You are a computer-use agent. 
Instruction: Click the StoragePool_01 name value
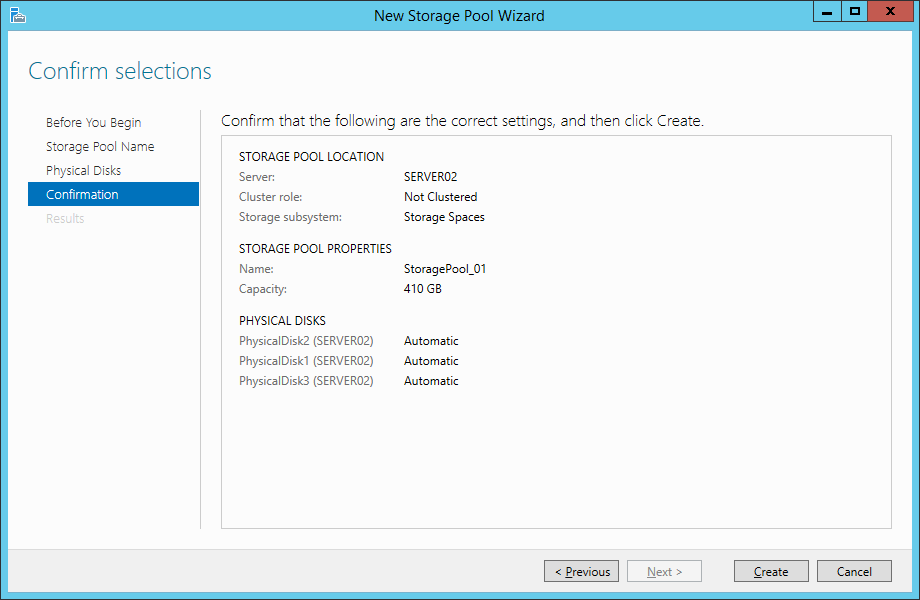[x=444, y=269]
